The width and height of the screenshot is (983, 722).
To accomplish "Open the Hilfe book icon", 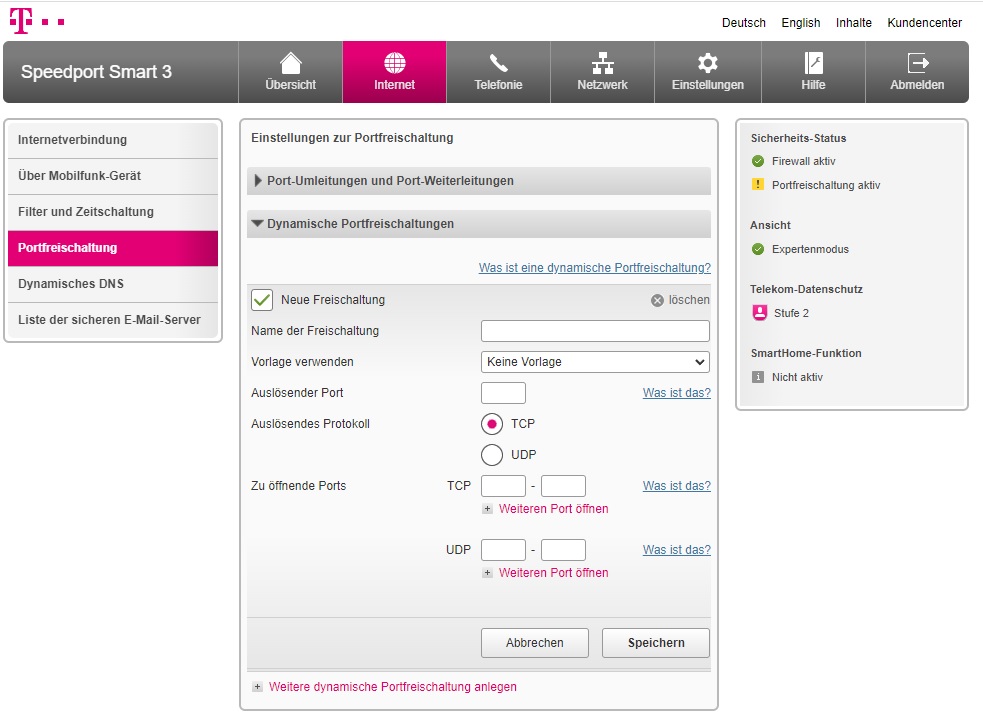I will point(813,63).
